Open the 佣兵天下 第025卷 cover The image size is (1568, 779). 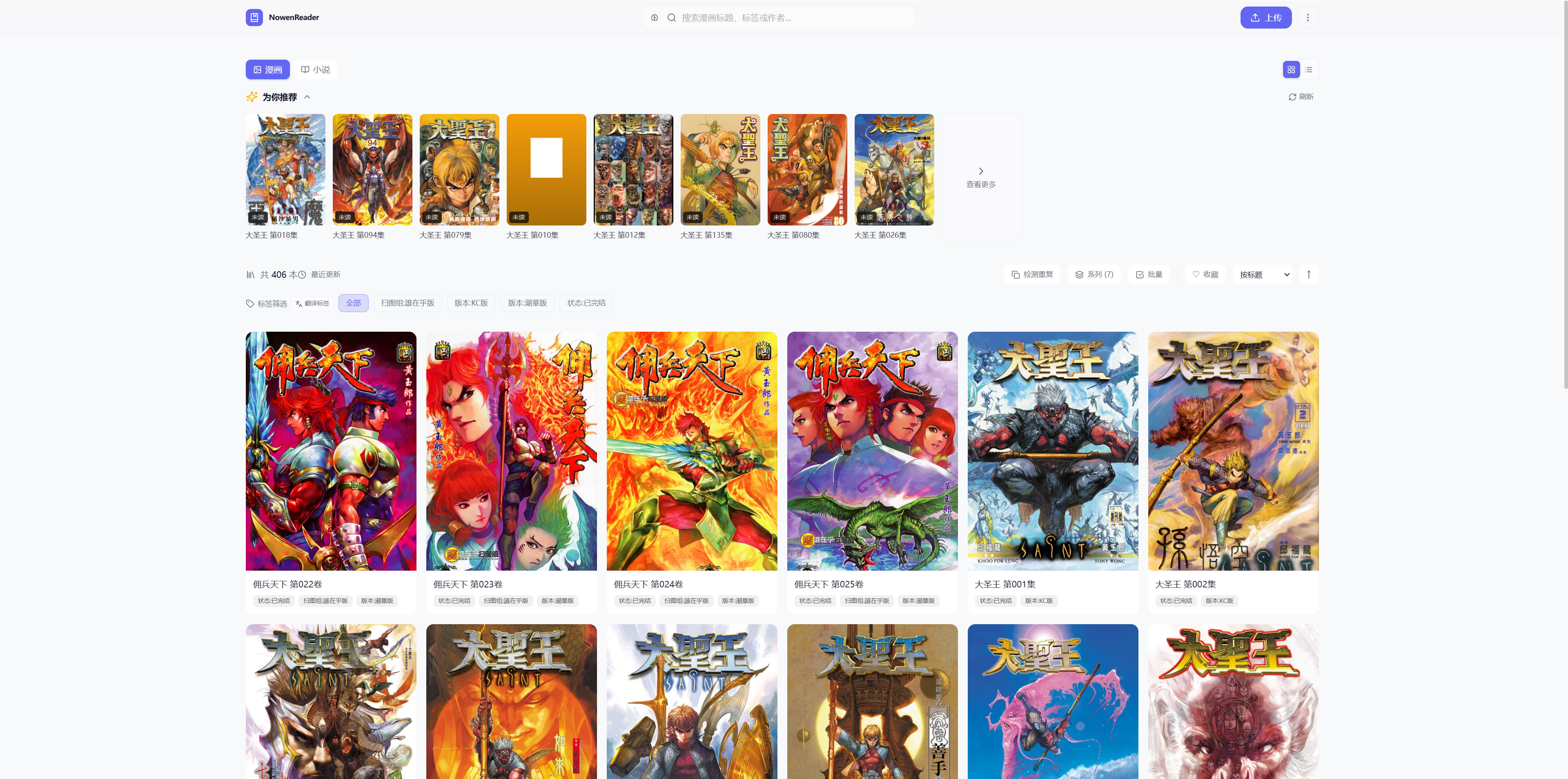[872, 451]
